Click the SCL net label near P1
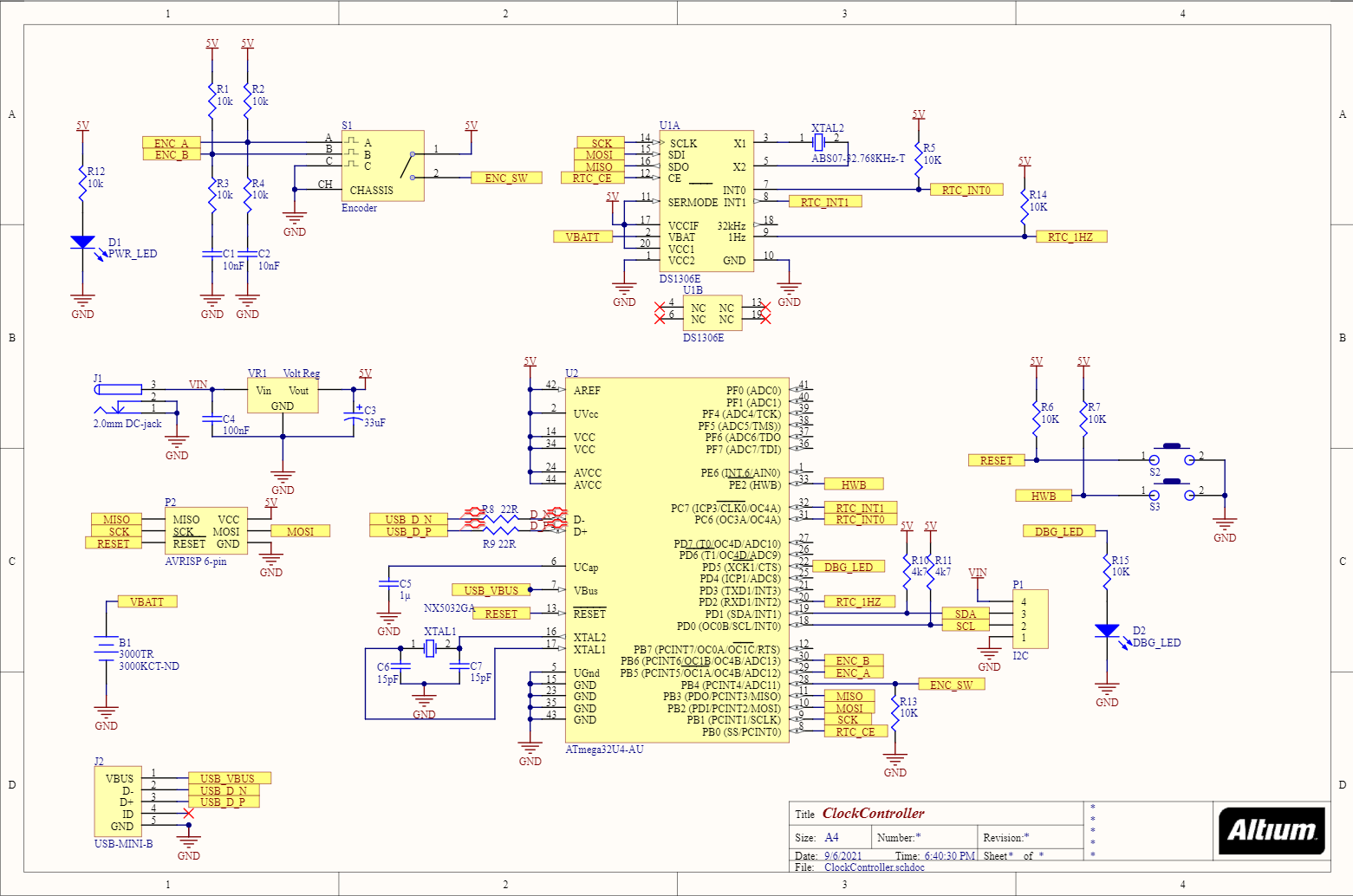The width and height of the screenshot is (1353, 896). click(x=966, y=626)
